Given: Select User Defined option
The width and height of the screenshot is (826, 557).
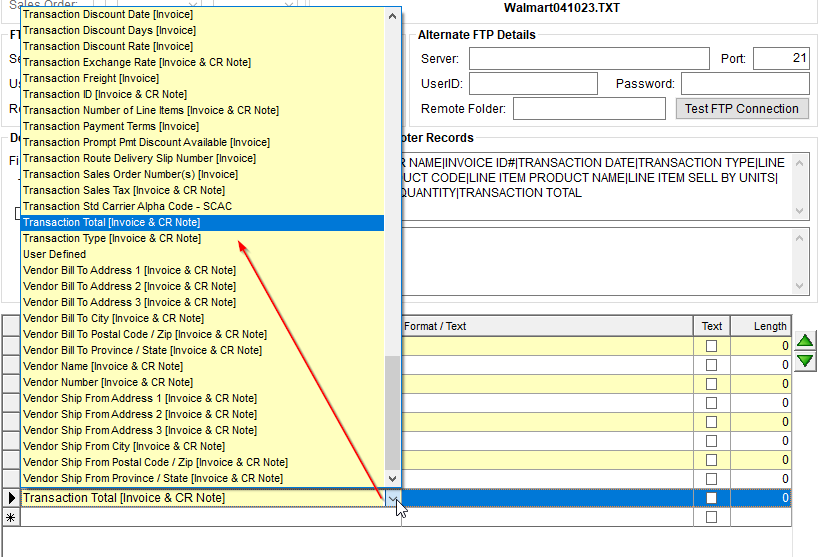Looking at the screenshot, I should pos(202,254).
